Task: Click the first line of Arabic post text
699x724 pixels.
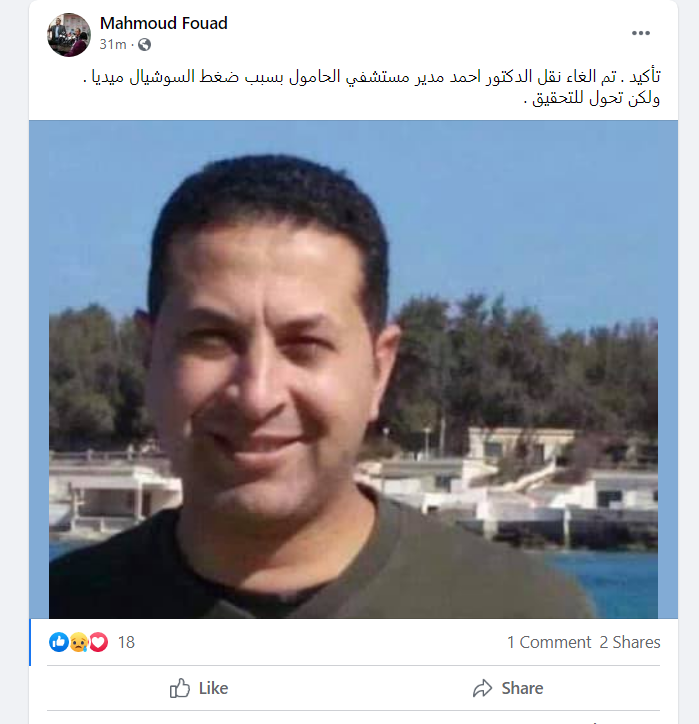Action: [x=372, y=77]
